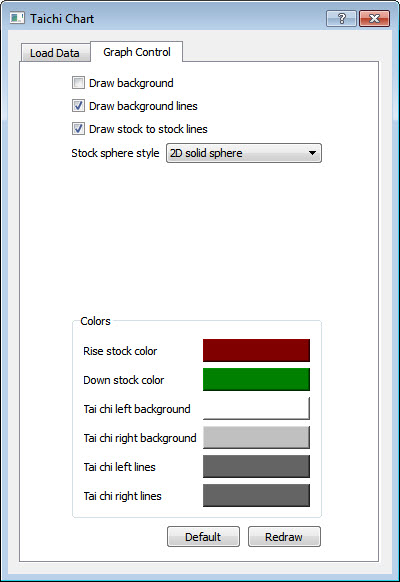Image resolution: width=400 pixels, height=582 pixels.
Task: Uncheck Draw background lines
Action: click(78, 106)
